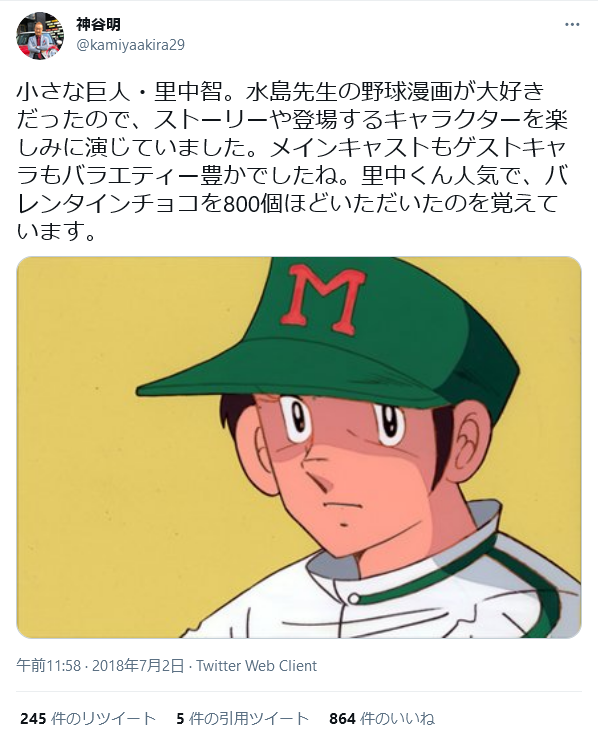Click the 午前11:58 timestamp
This screenshot has width=598, height=741.
[x=49, y=666]
